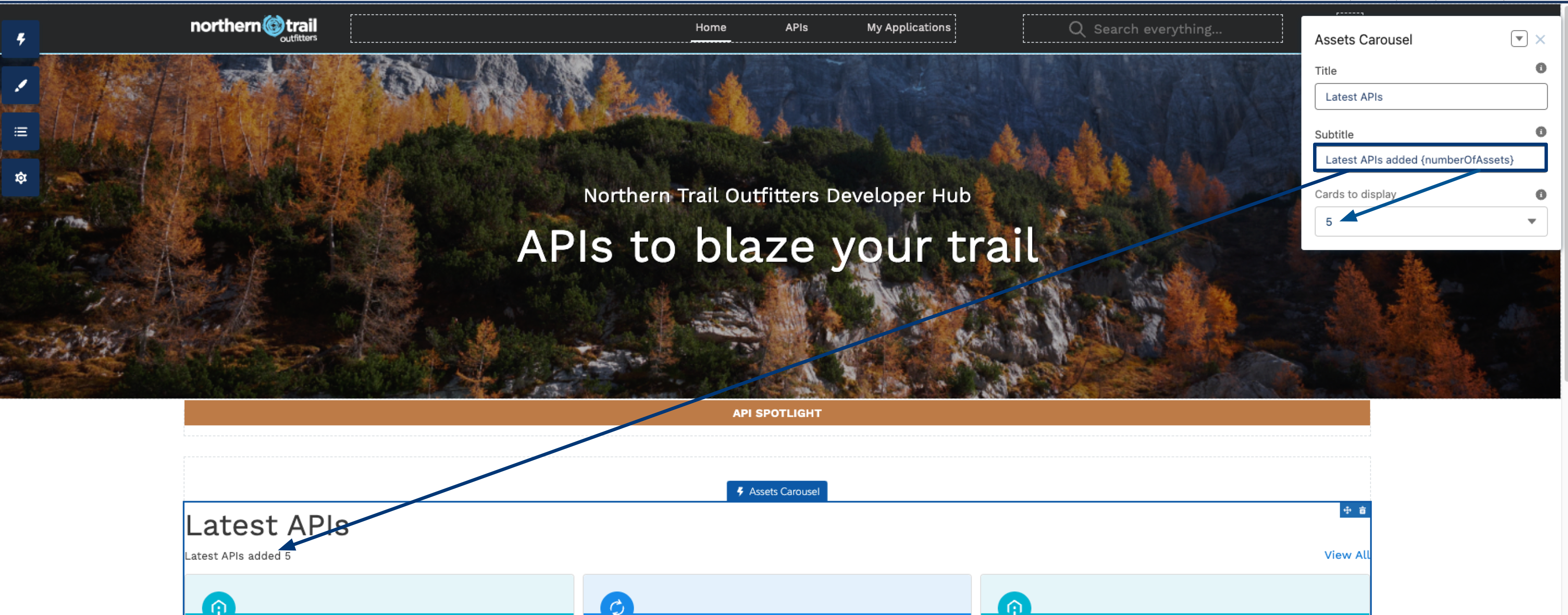Open the My Applications menu item

click(x=908, y=27)
